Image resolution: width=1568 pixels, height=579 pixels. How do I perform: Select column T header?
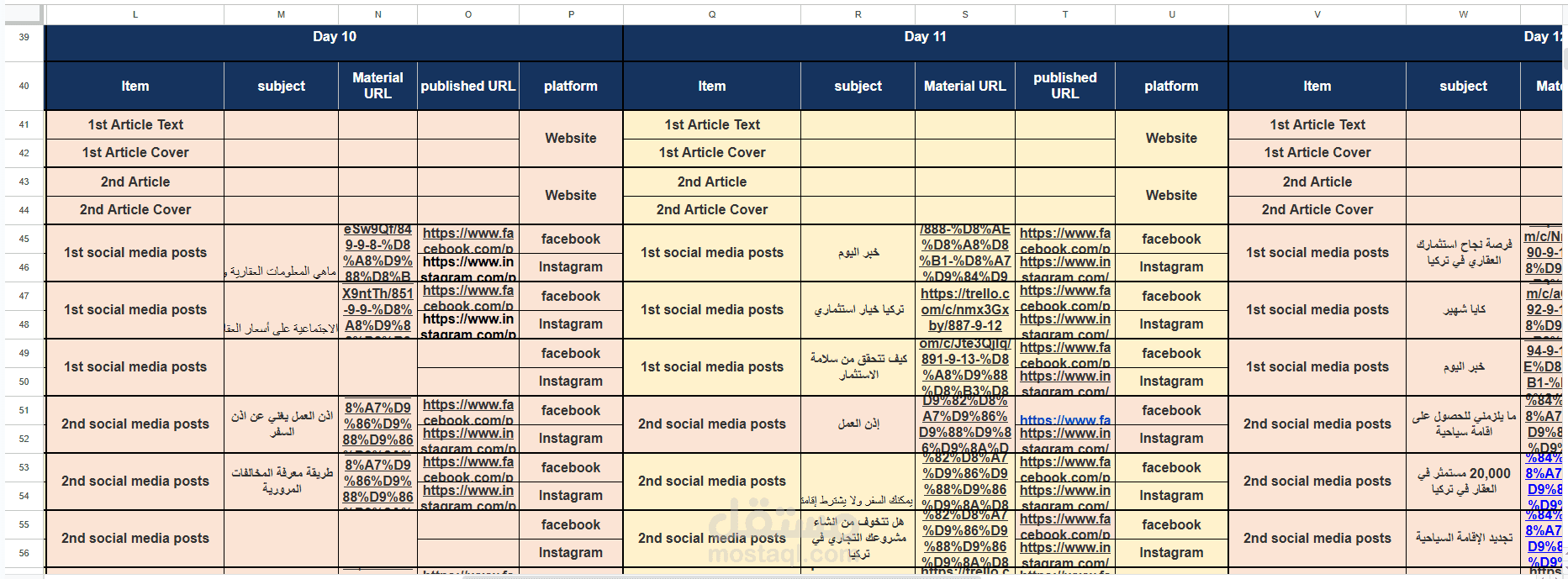[1065, 14]
